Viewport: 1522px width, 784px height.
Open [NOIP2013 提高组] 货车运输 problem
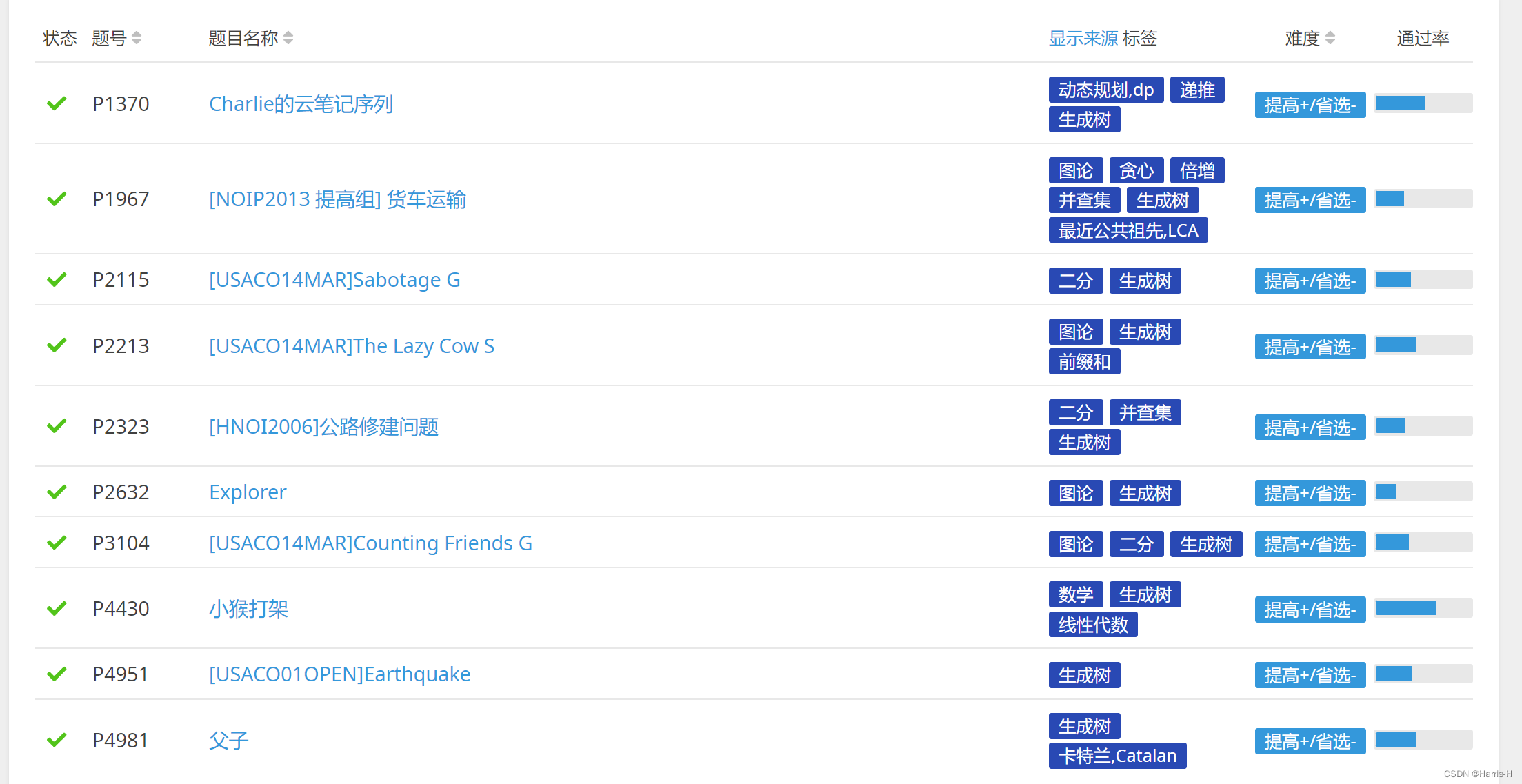337,199
